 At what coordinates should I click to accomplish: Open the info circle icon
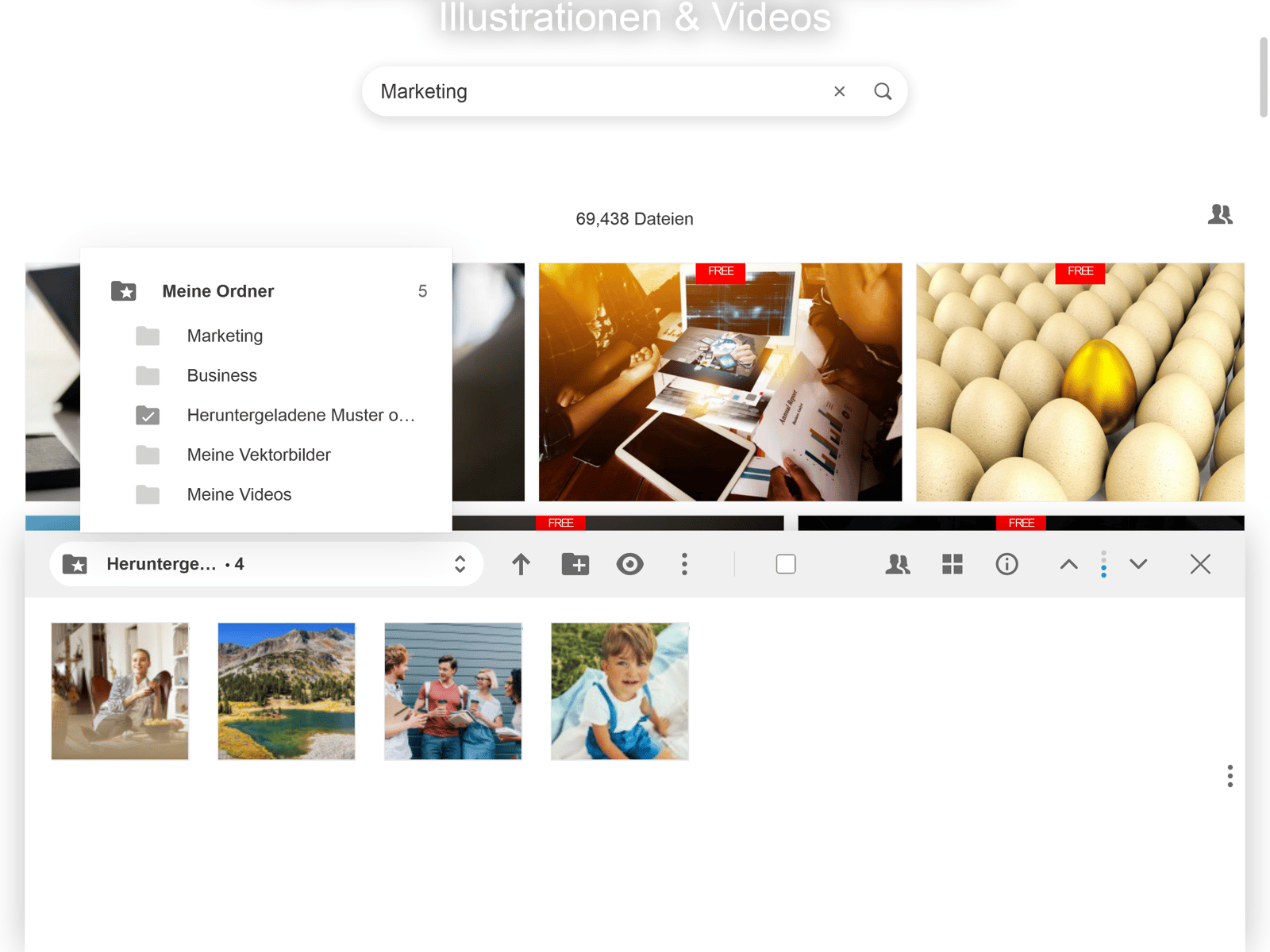1006,564
